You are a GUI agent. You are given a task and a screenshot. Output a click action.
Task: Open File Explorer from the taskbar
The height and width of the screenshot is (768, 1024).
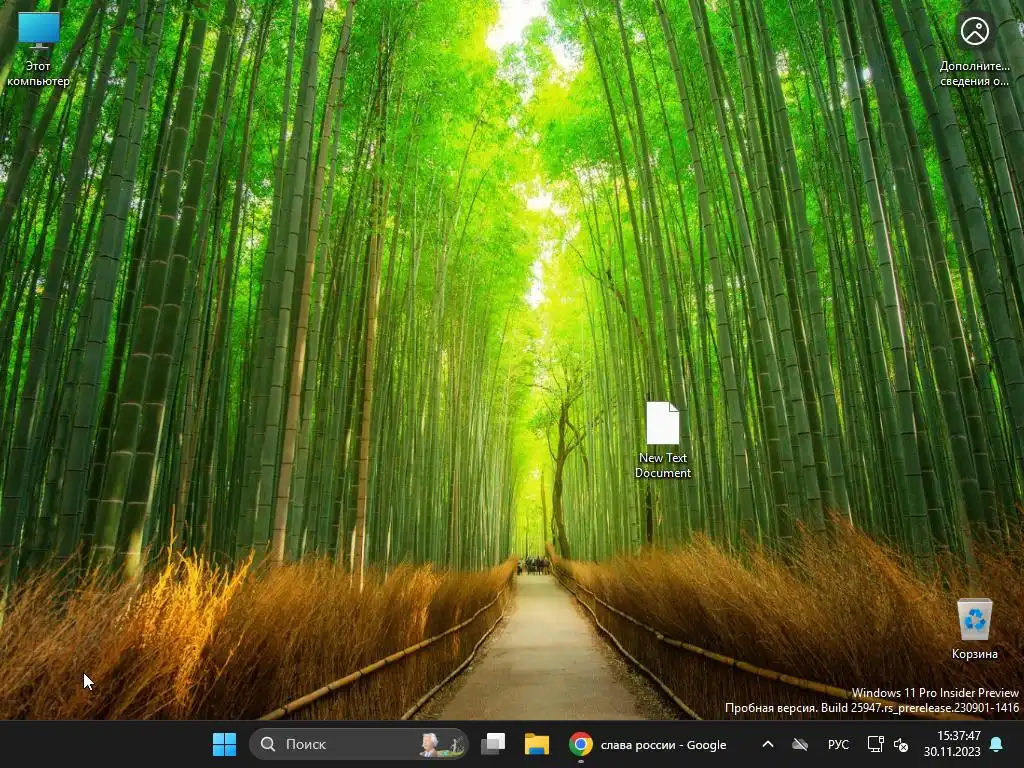pos(536,744)
